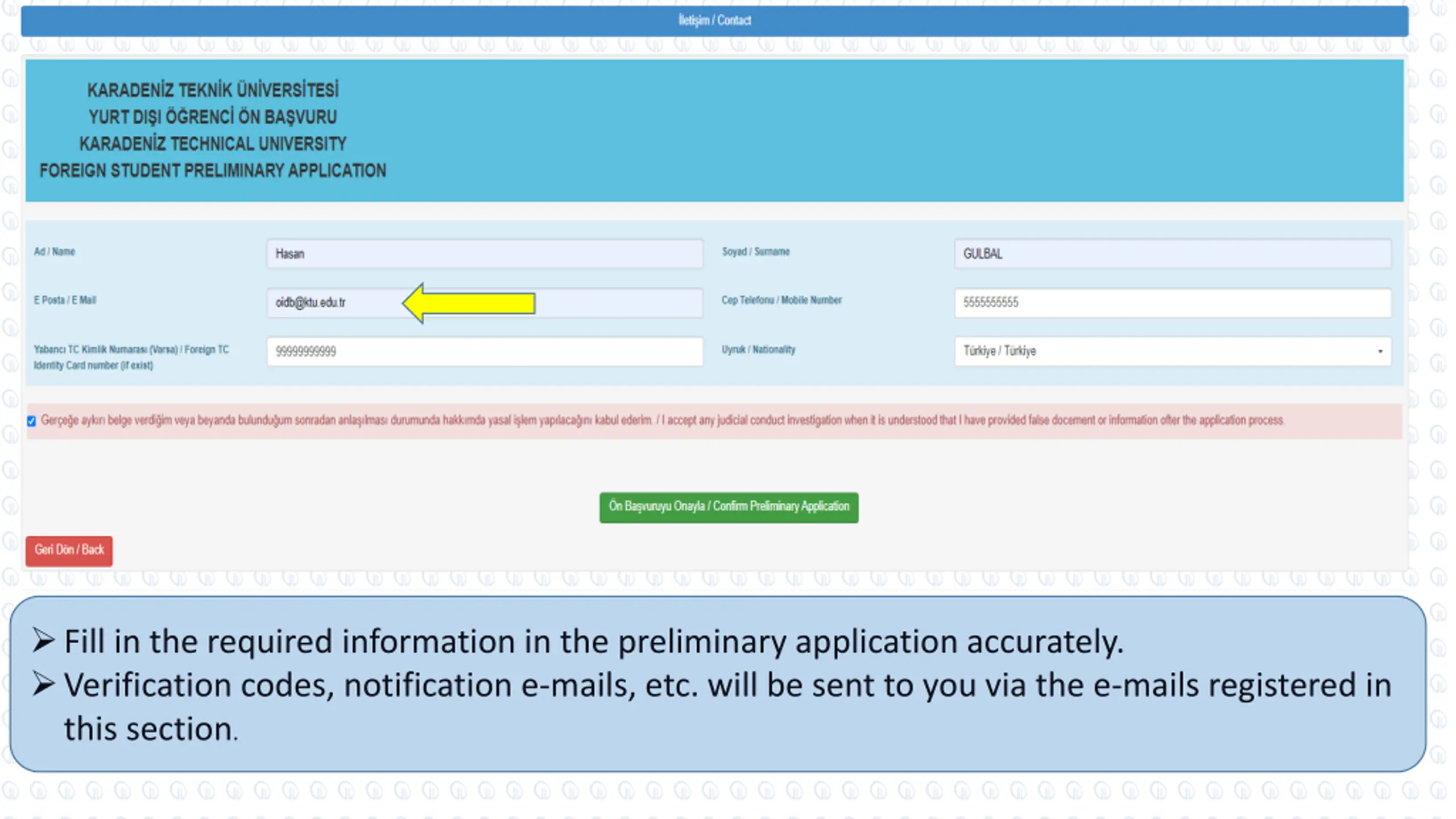1456x819 pixels.
Task: Open the İletişim / Contact bar
Action: click(x=714, y=21)
